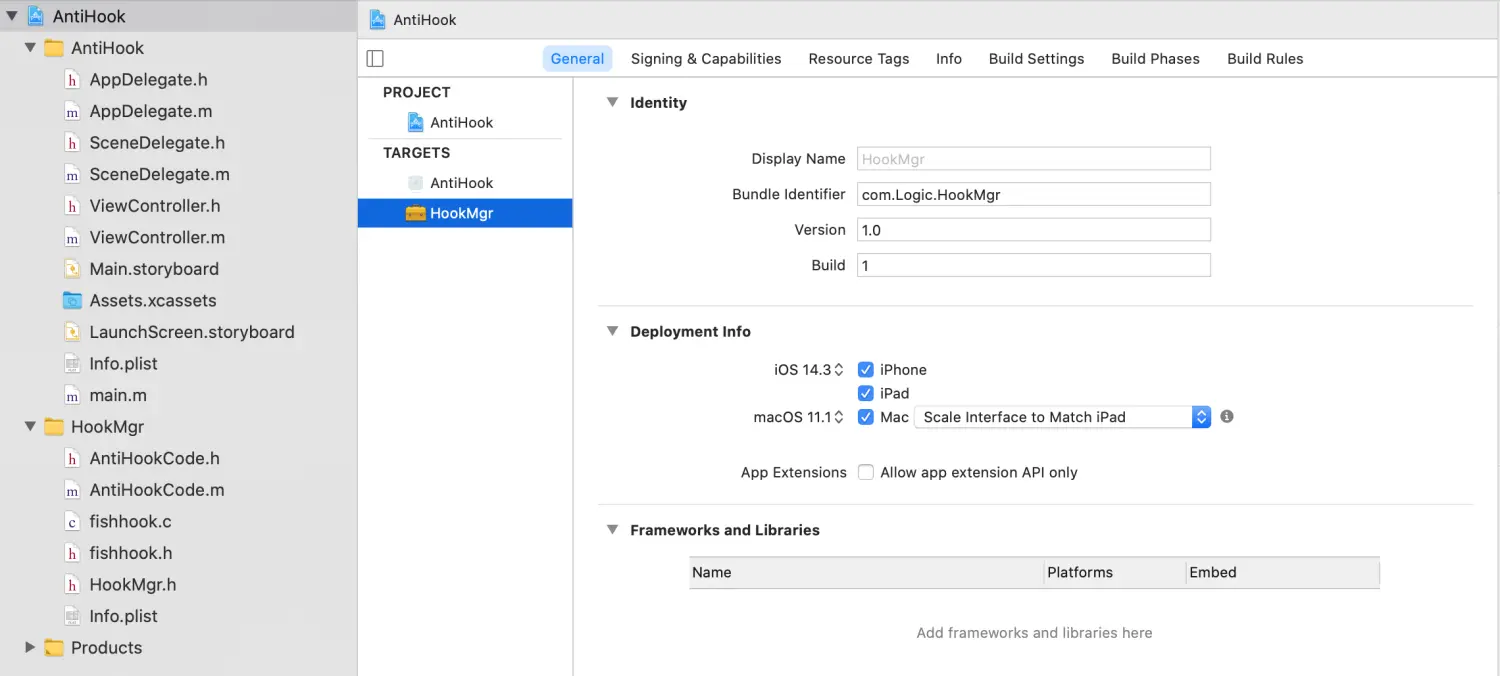Click the AppDelegate.h header file icon
Viewport: 1500px width, 676px height.
[72, 80]
